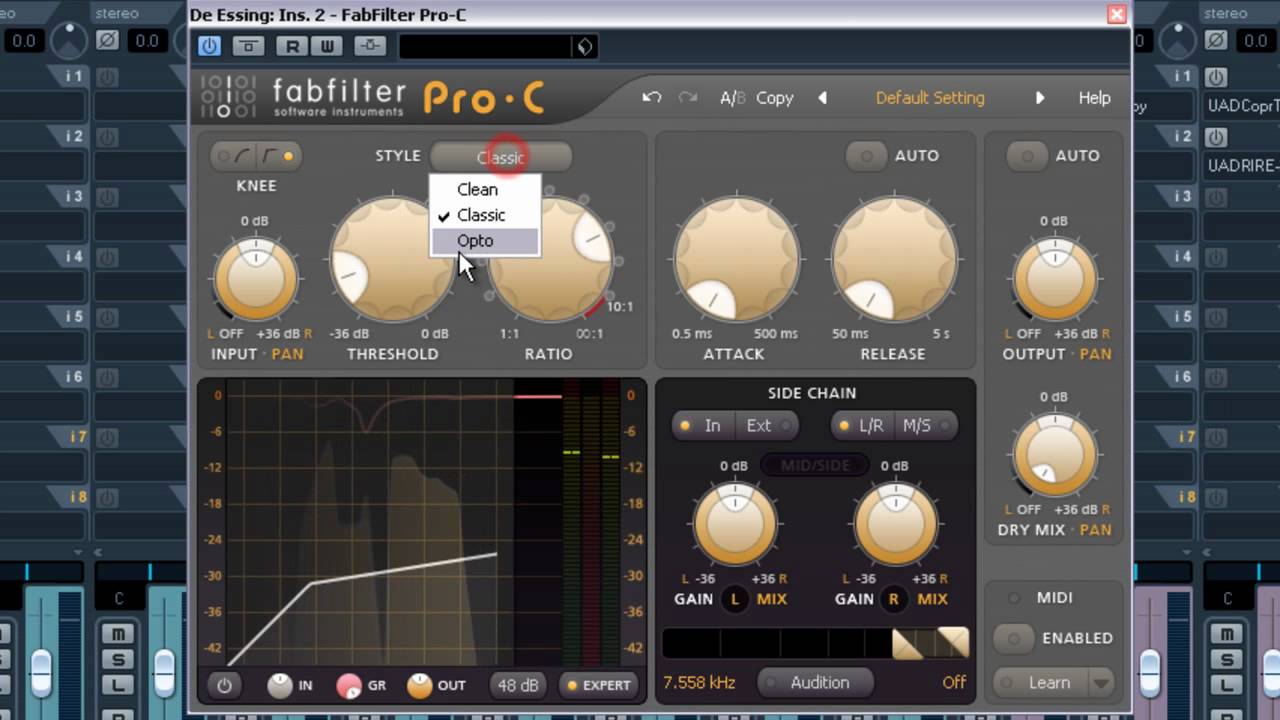1280x720 pixels.
Task: Enable the W write automation button
Action: (x=326, y=46)
